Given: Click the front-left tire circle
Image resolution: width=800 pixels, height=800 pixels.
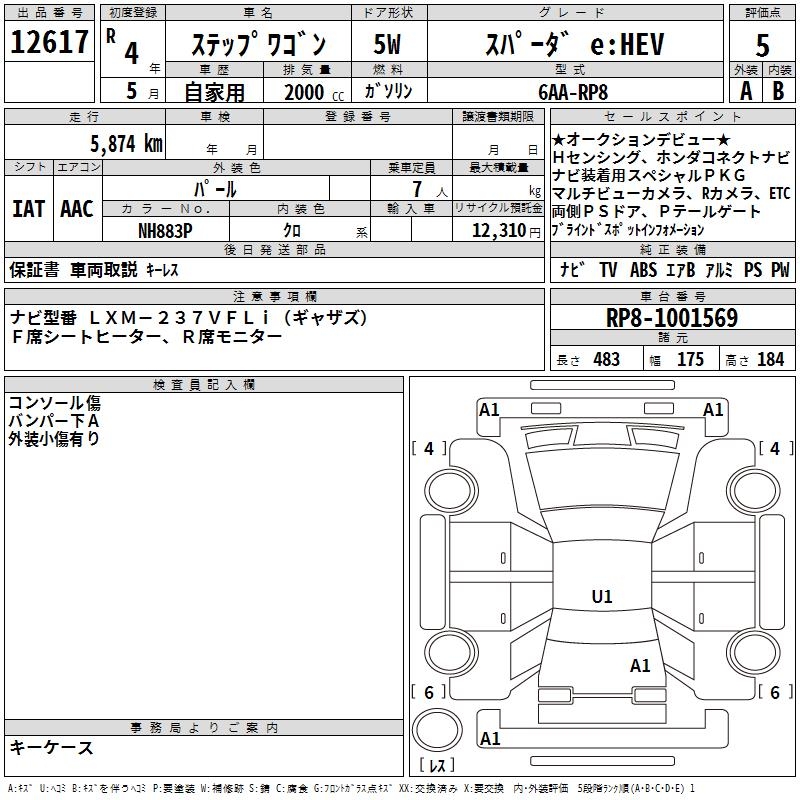Looking at the screenshot, I should point(450,491).
